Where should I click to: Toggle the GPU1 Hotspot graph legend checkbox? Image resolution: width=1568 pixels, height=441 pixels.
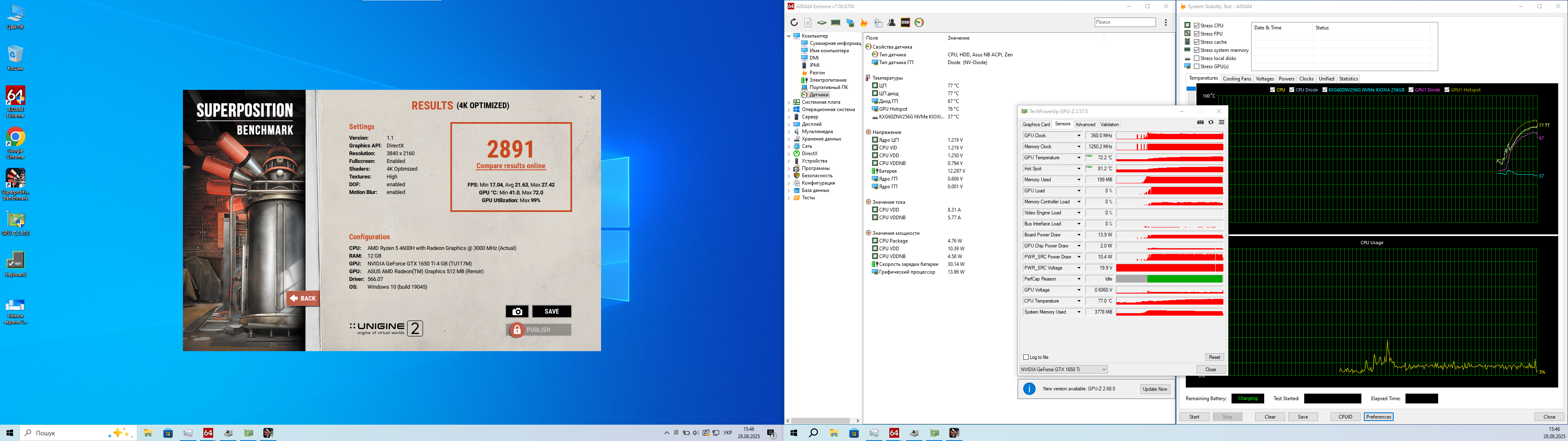1447,89
